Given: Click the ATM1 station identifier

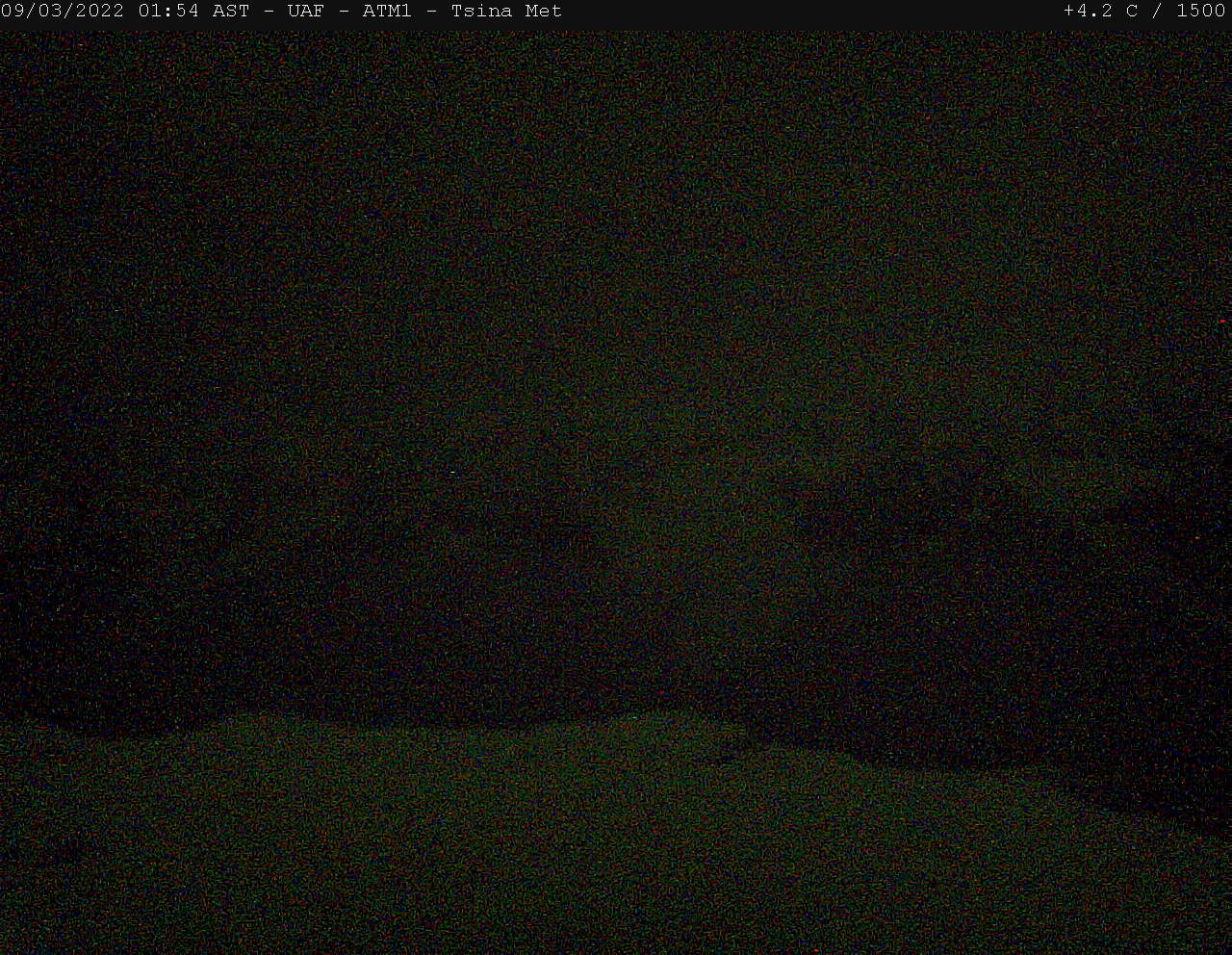Looking at the screenshot, I should [387, 12].
